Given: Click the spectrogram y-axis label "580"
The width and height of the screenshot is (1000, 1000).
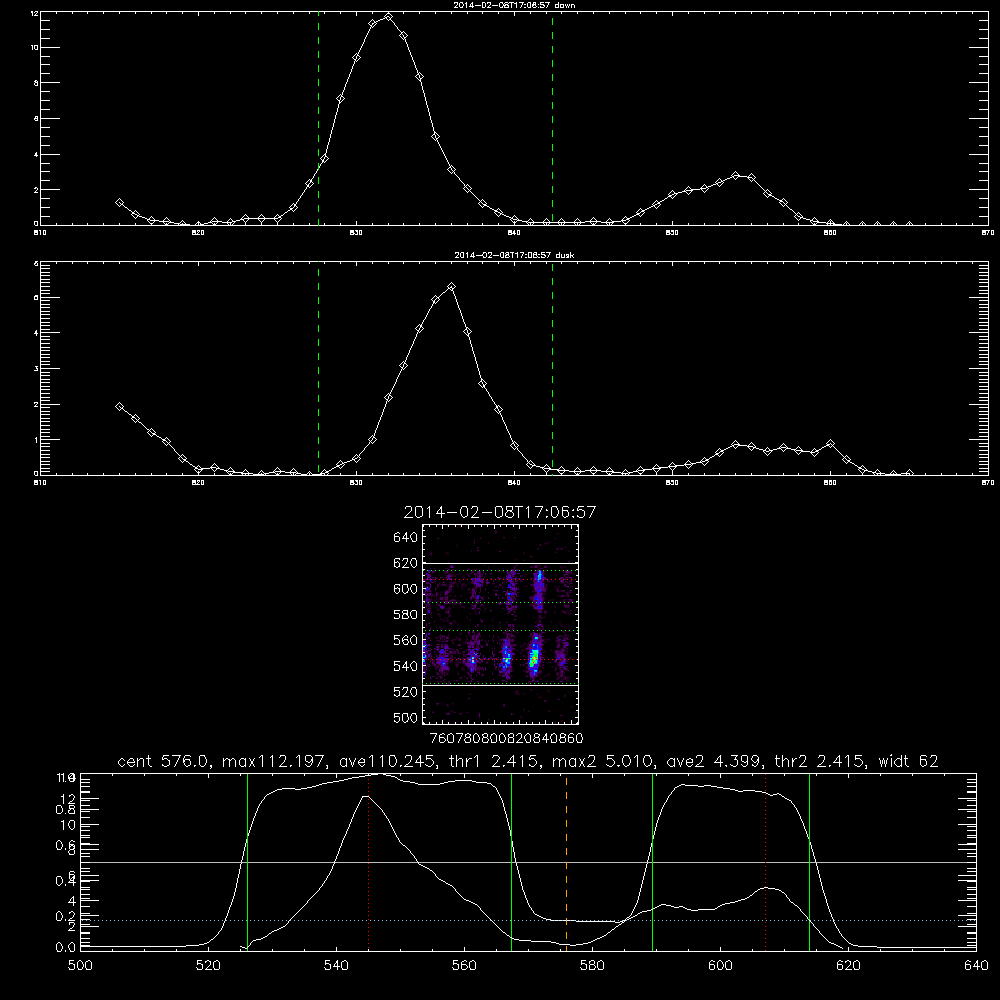Looking at the screenshot, I should click(x=405, y=615).
